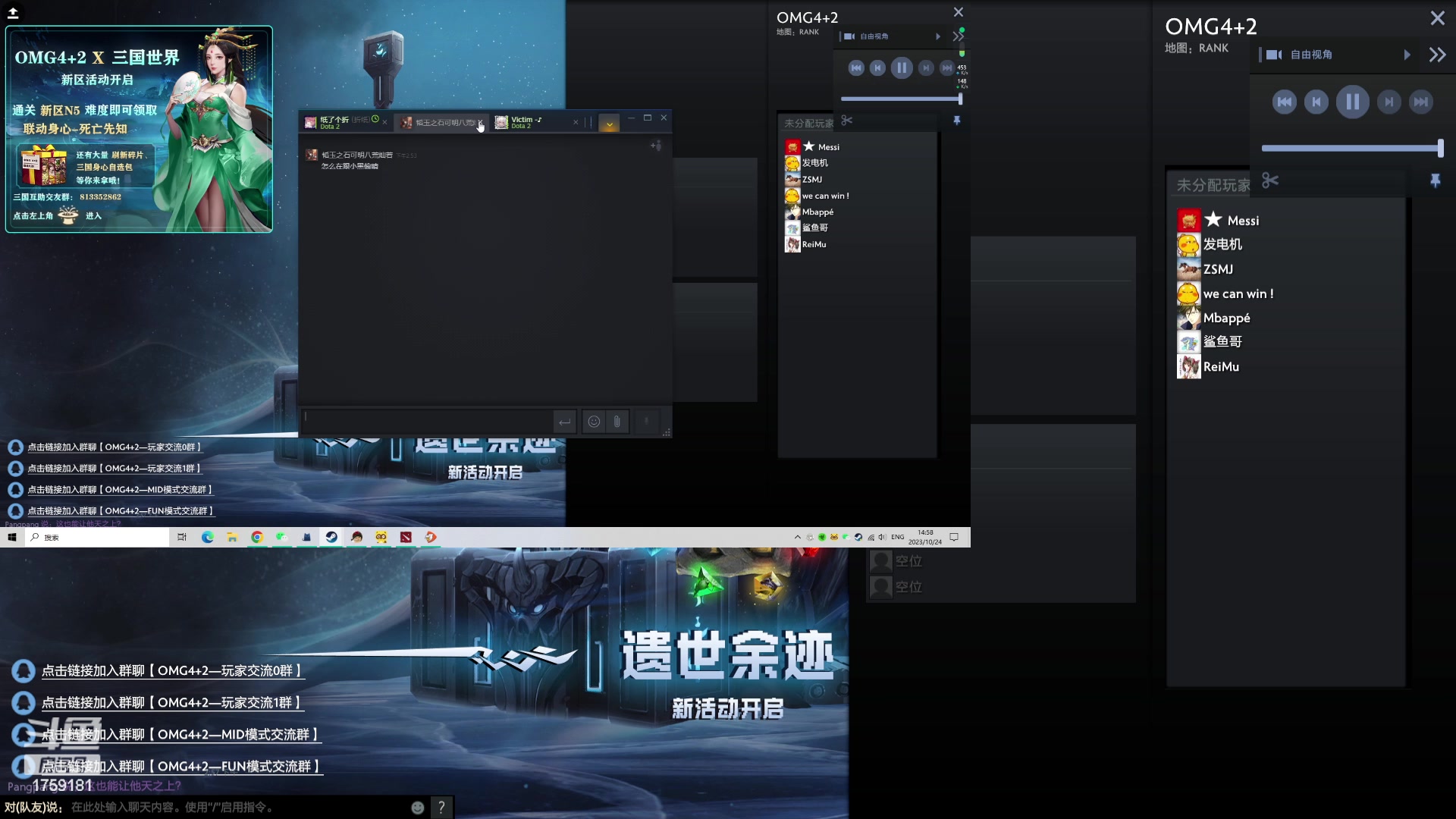Show hidden system tray icons
This screenshot has height=819, width=1456.
[x=797, y=537]
